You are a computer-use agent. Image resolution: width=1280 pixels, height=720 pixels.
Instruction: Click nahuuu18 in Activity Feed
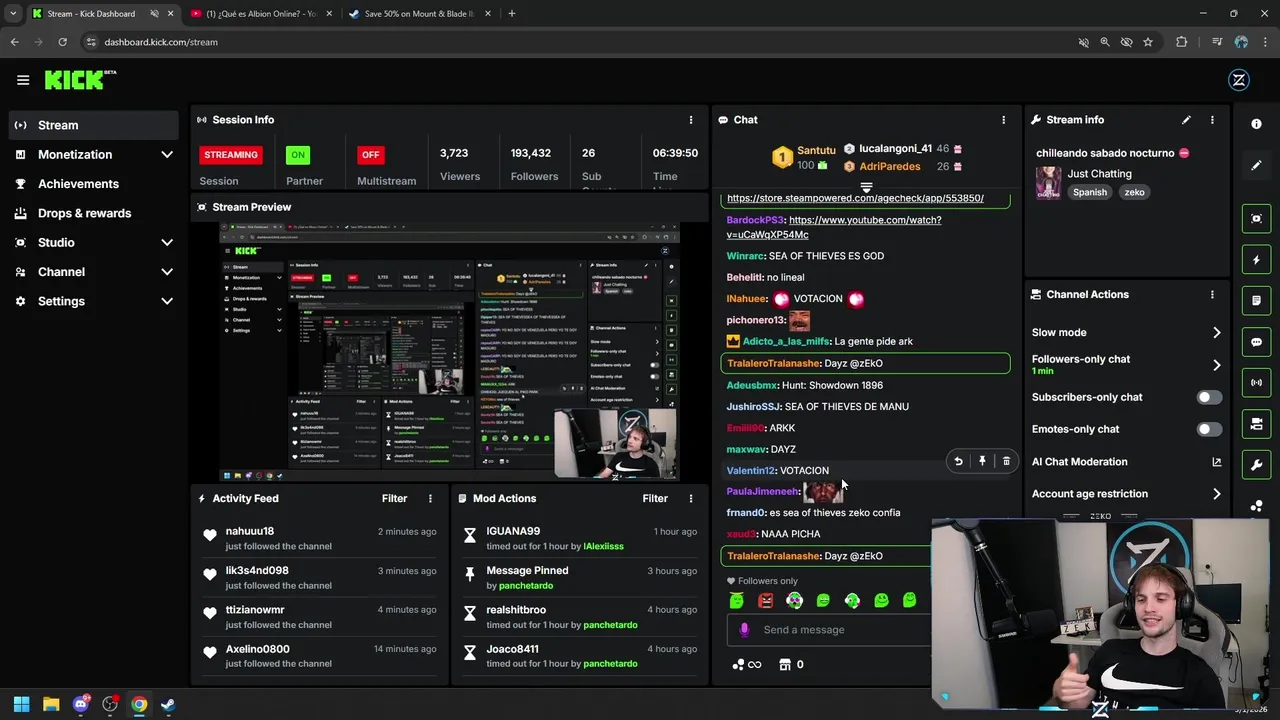[x=249, y=532]
